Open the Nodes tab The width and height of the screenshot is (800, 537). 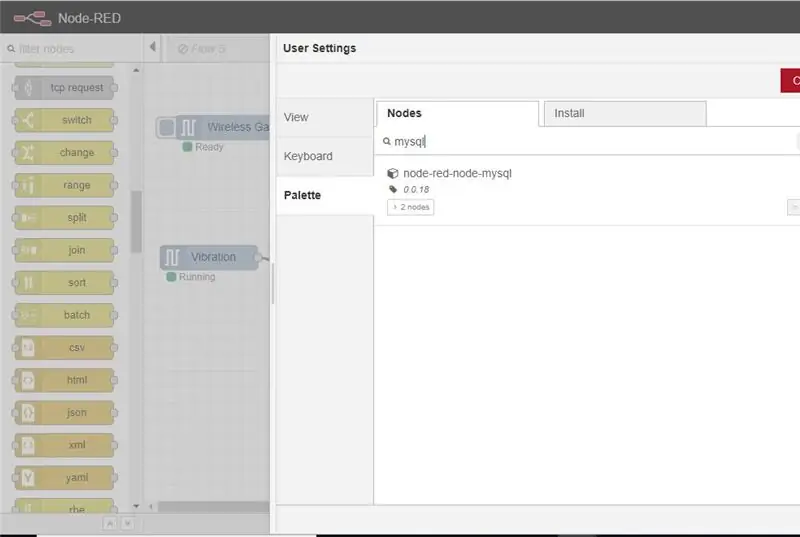[x=457, y=113]
